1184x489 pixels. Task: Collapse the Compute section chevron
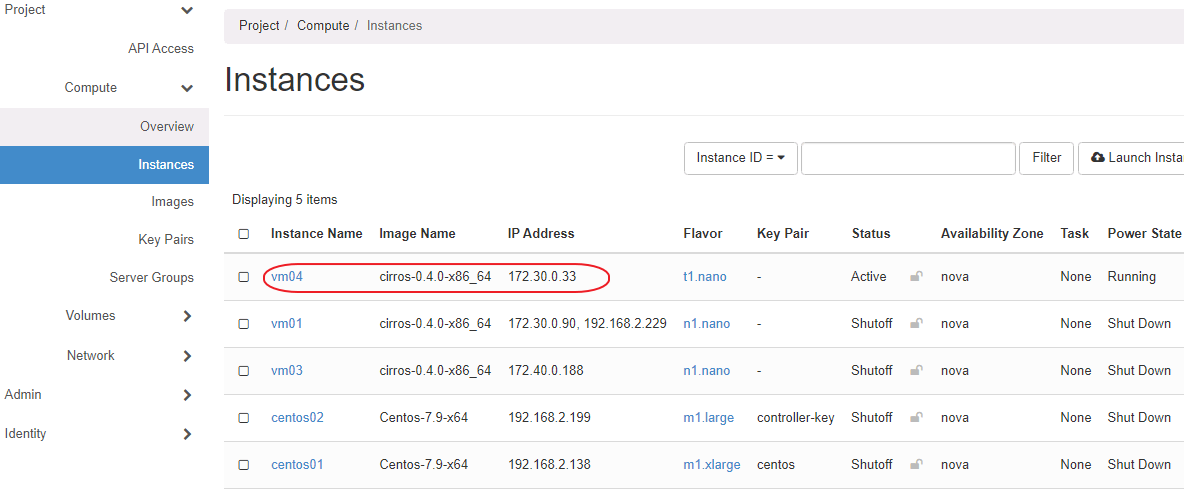(187, 88)
